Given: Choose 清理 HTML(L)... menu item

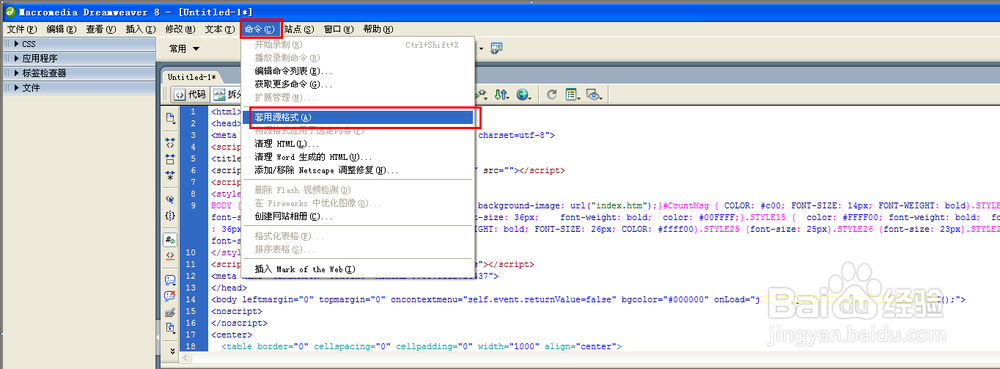Looking at the screenshot, I should (358, 144).
